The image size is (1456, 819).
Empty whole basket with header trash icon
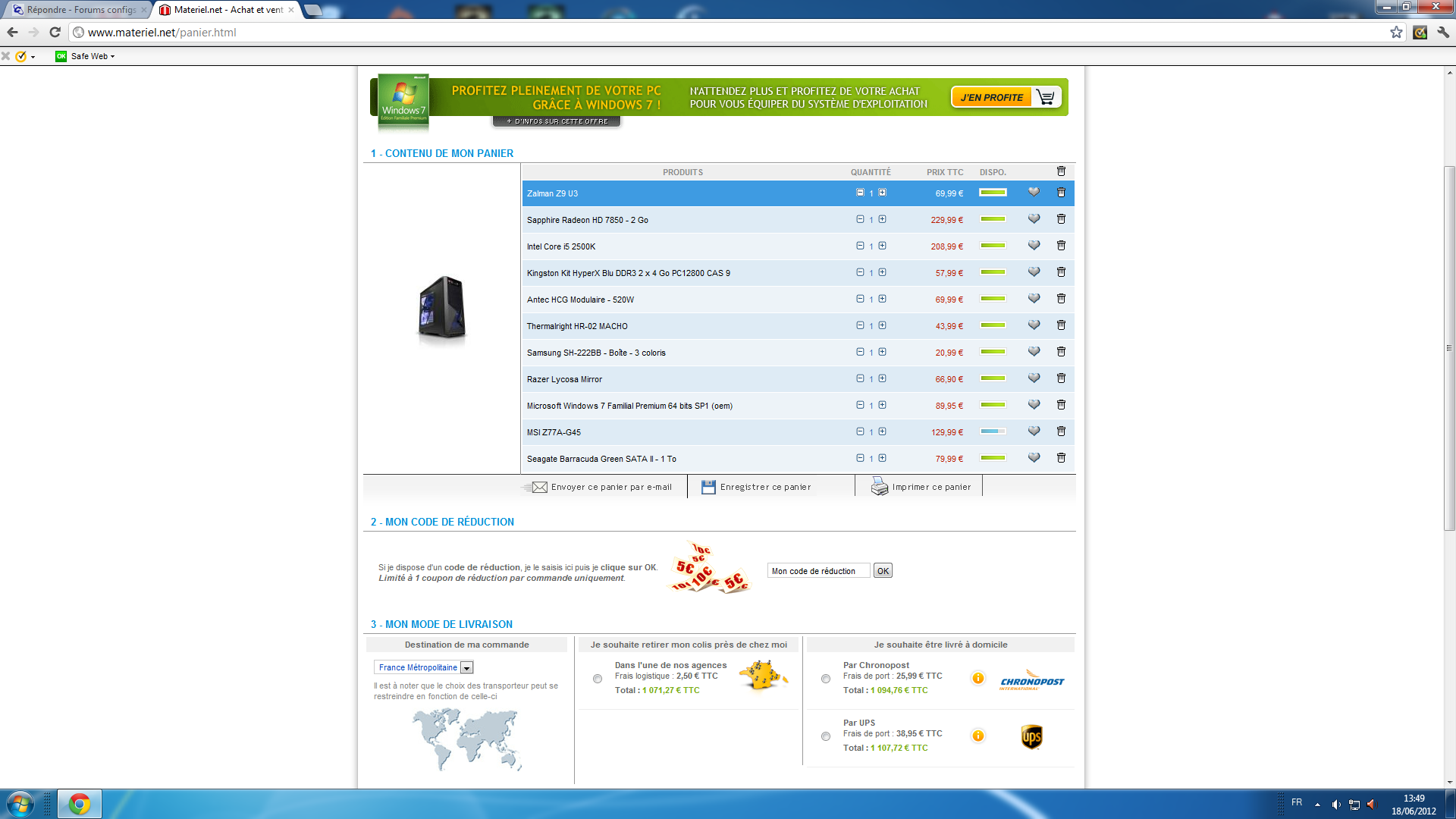[x=1061, y=171]
